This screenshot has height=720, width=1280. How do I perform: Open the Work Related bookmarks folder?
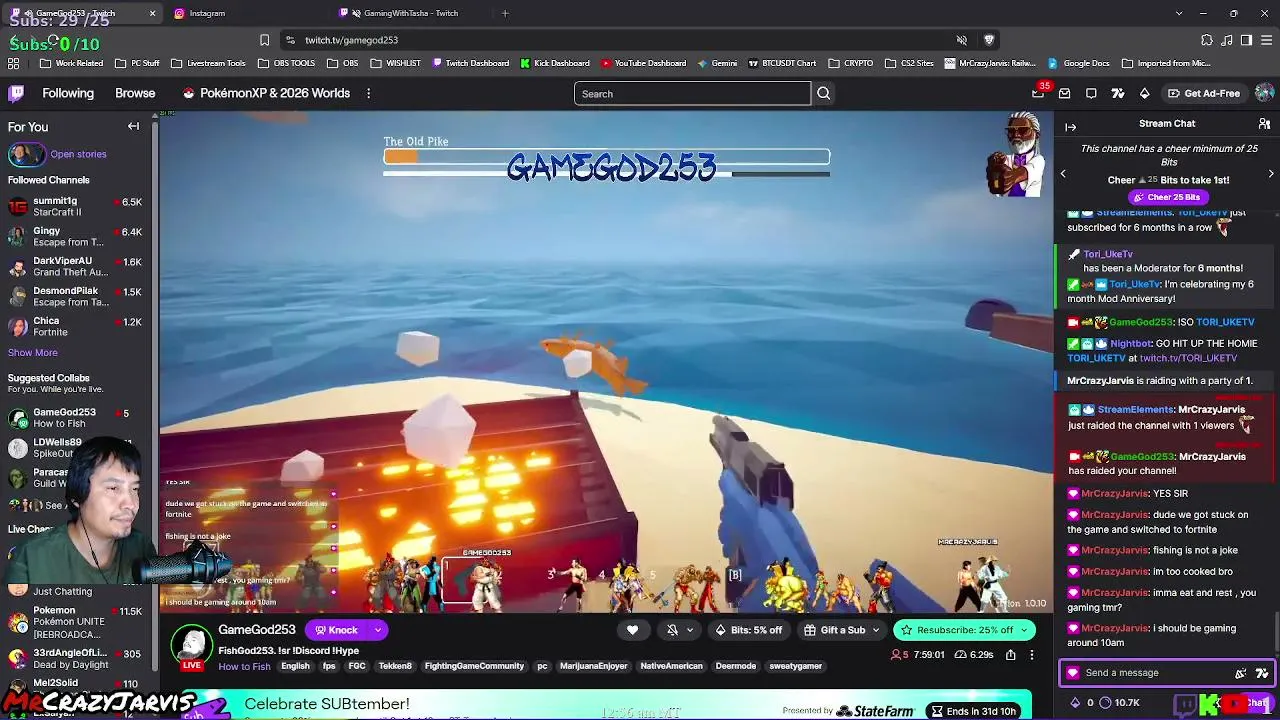pyautogui.click(x=71, y=63)
